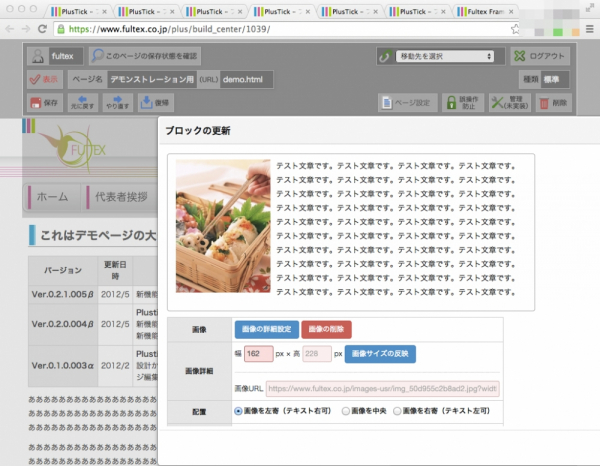Open the 管理 tools icon
The height and width of the screenshot is (466, 600).
pyautogui.click(x=509, y=102)
